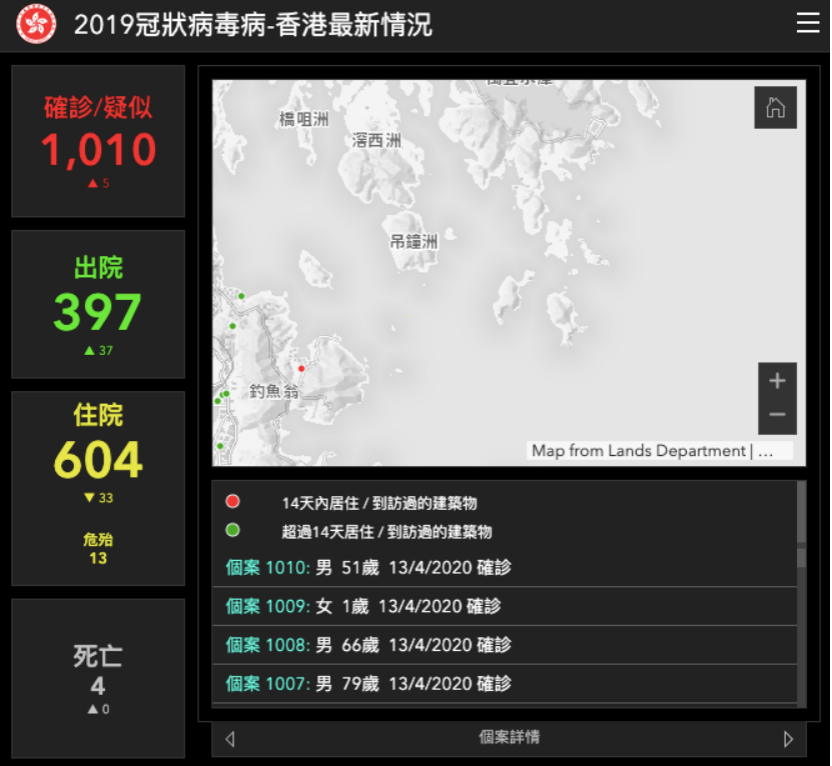Click the Hong Kong emblem logo
Screen dimensions: 832x766
[36, 25]
